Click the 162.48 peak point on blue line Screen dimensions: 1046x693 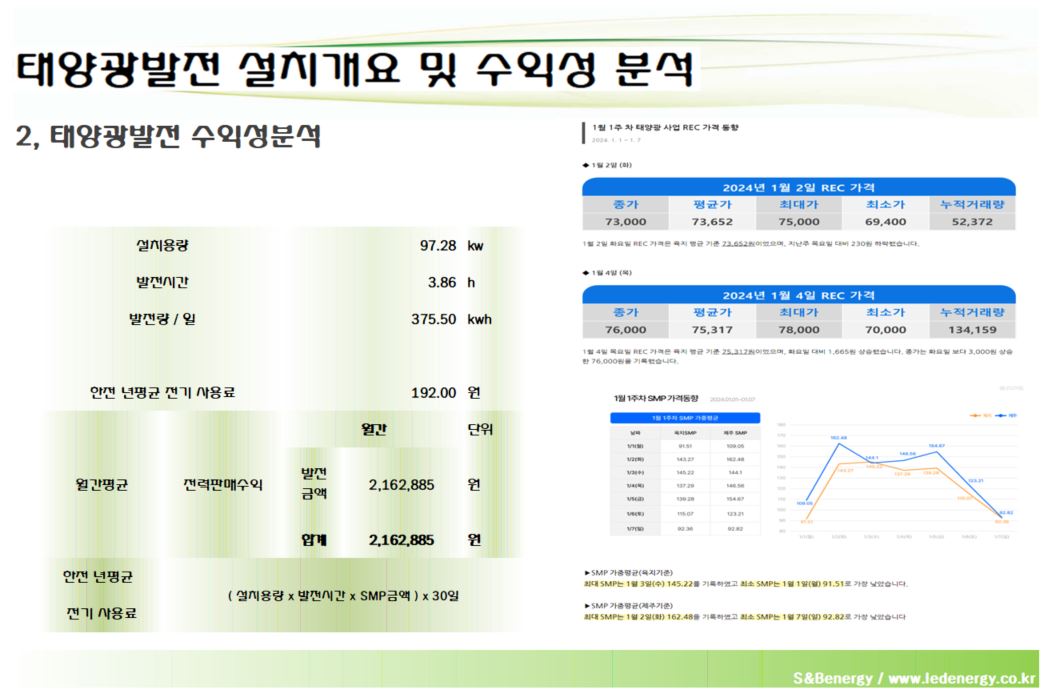[838, 441]
